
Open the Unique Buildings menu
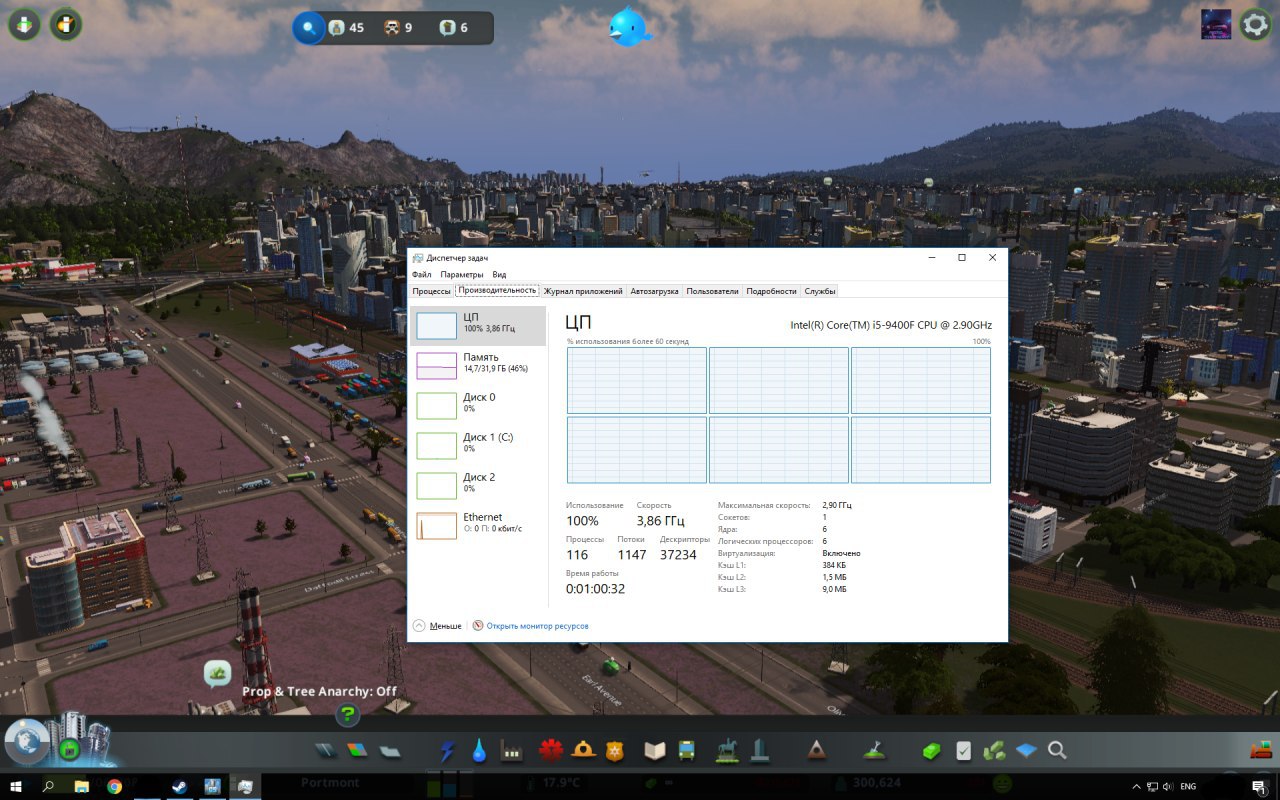pos(759,750)
